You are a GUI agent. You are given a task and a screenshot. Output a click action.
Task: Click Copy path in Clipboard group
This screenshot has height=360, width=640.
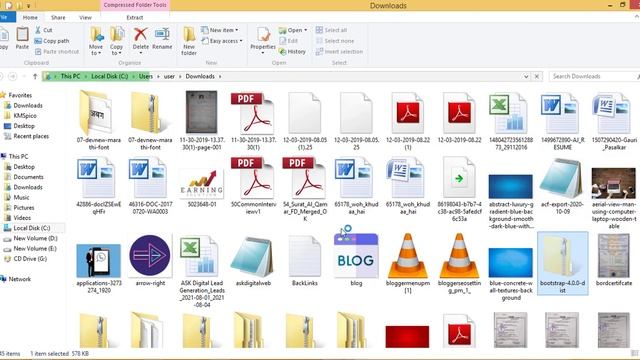pos(52,41)
